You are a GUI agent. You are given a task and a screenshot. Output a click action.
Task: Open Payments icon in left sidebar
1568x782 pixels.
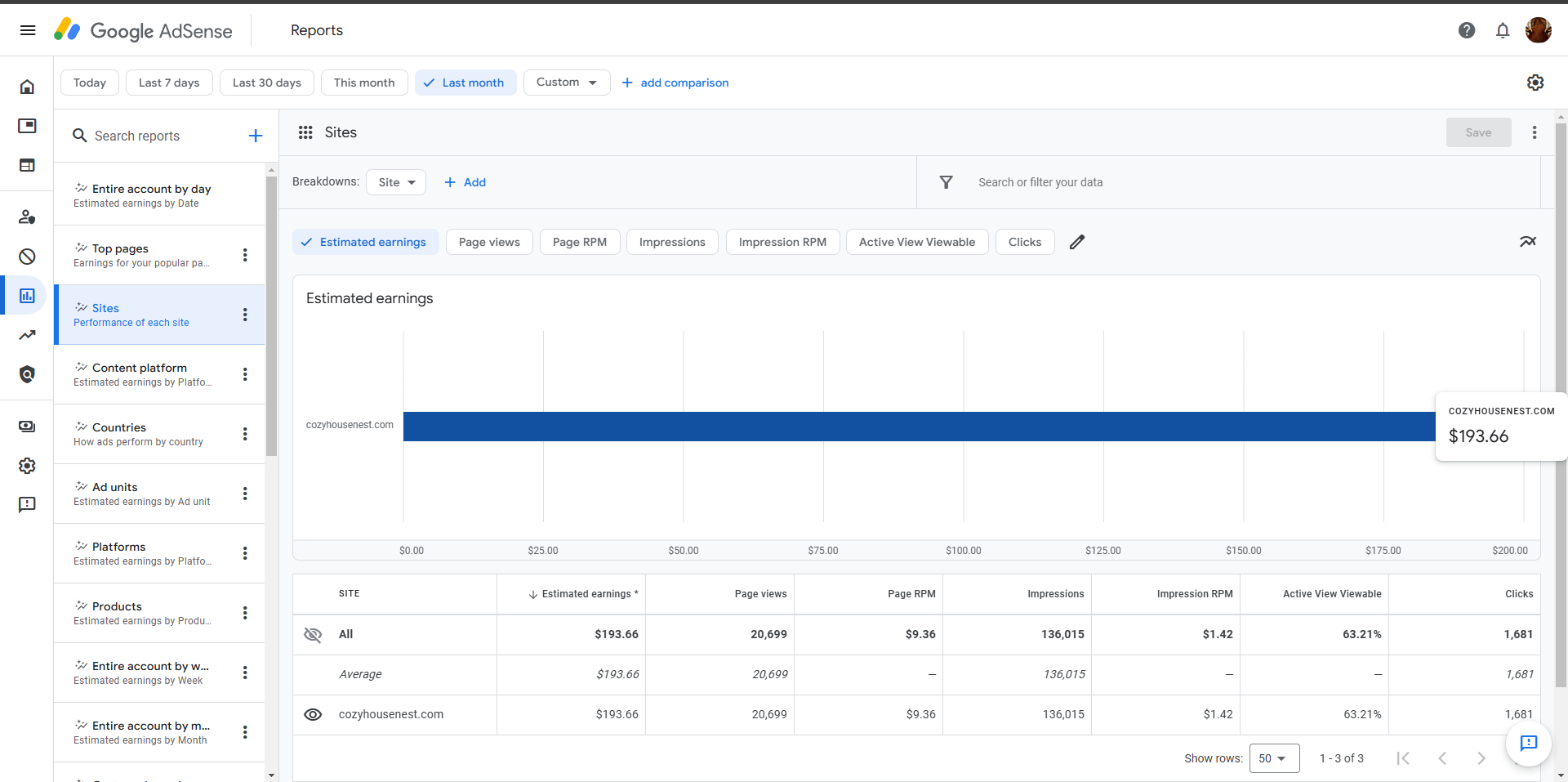pos(27,427)
